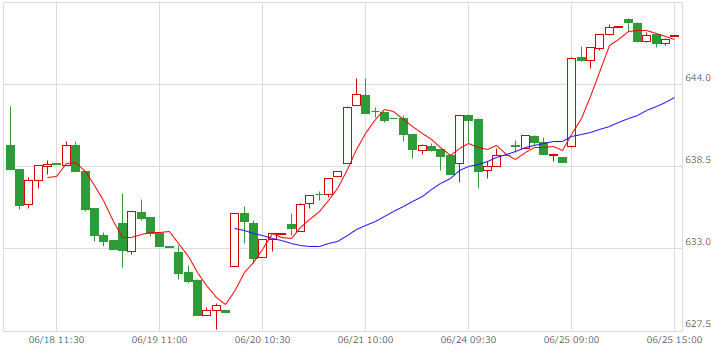Image resolution: width=723 pixels, height=363 pixels.
Task: Click the 06/25 09:00 time label
Action: click(571, 340)
